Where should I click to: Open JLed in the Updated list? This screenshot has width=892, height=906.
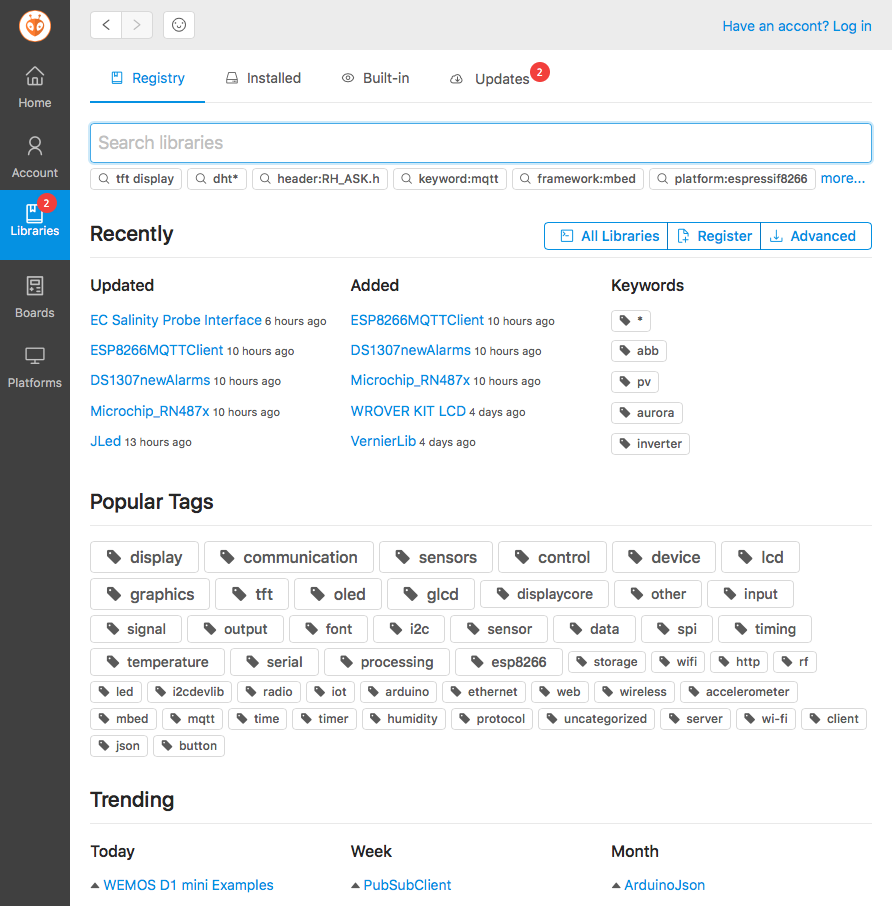click(x=106, y=441)
